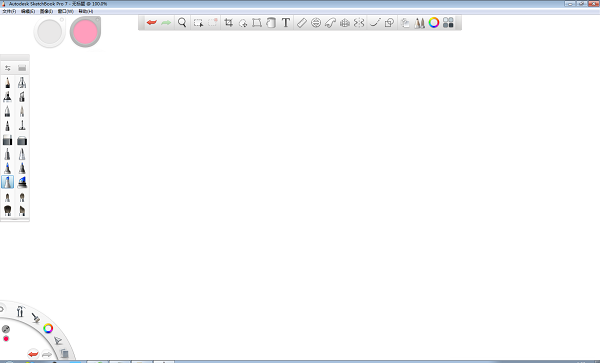The height and width of the screenshot is (363, 600).
Task: Choose the rectangular Select tool
Action: [x=198, y=23]
